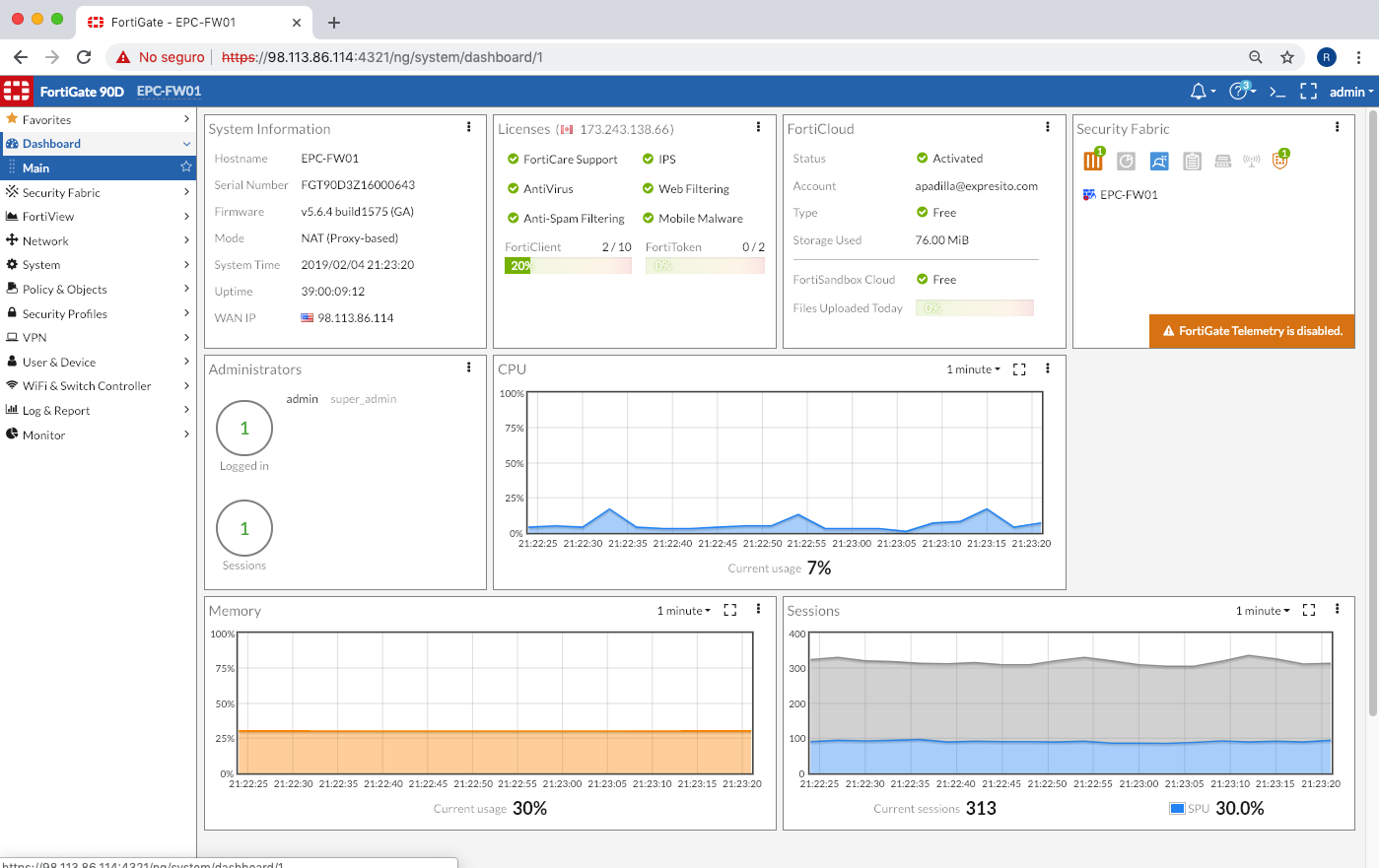Click the browser address bar URL

tap(382, 57)
